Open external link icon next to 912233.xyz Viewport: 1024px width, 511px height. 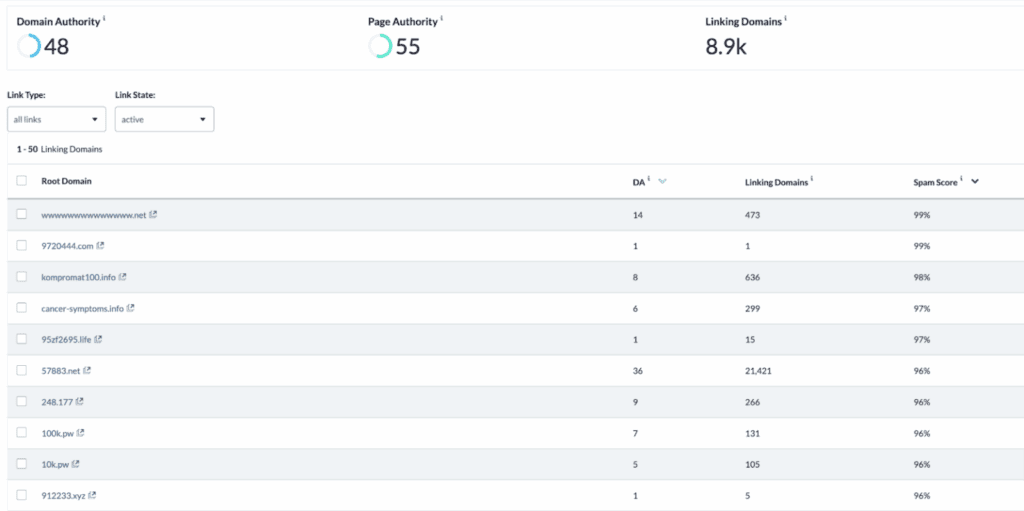(93, 495)
